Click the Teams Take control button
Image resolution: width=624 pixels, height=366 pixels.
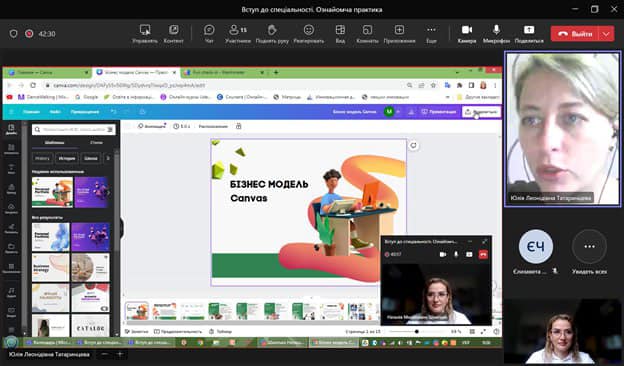tap(145, 34)
